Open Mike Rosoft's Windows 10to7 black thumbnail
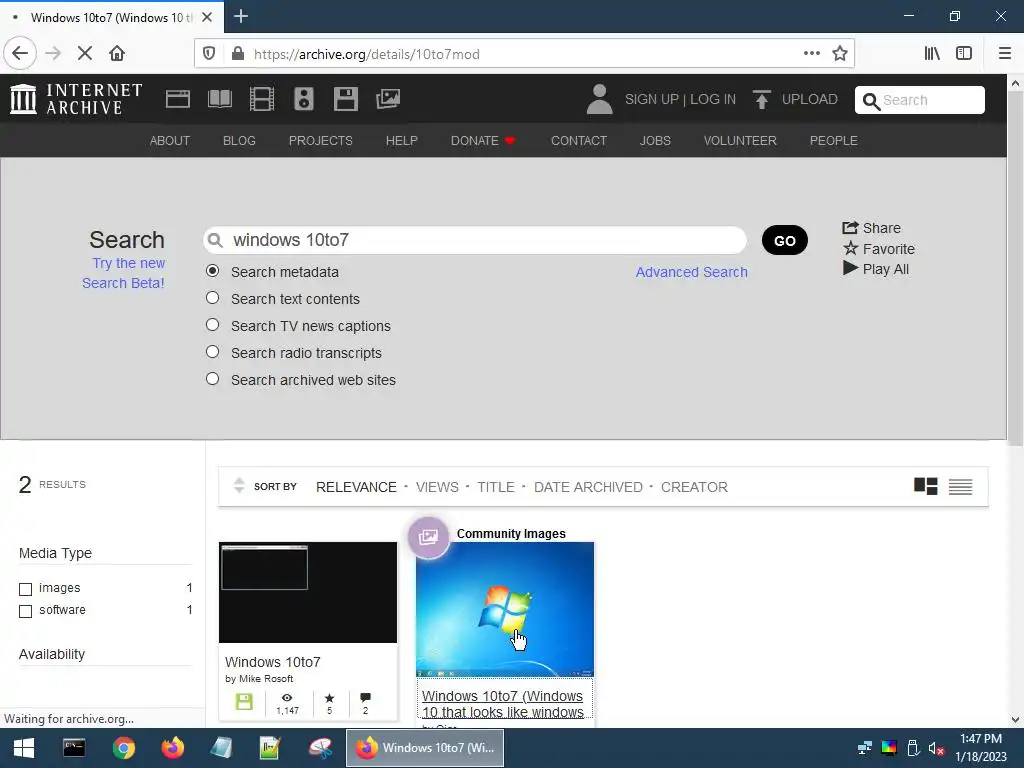 click(x=308, y=592)
